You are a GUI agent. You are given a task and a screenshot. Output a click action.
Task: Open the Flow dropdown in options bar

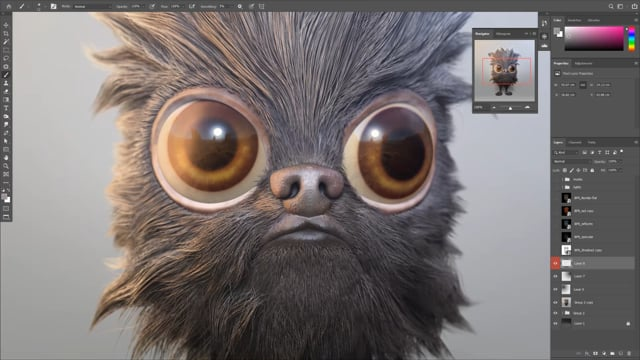(176, 7)
